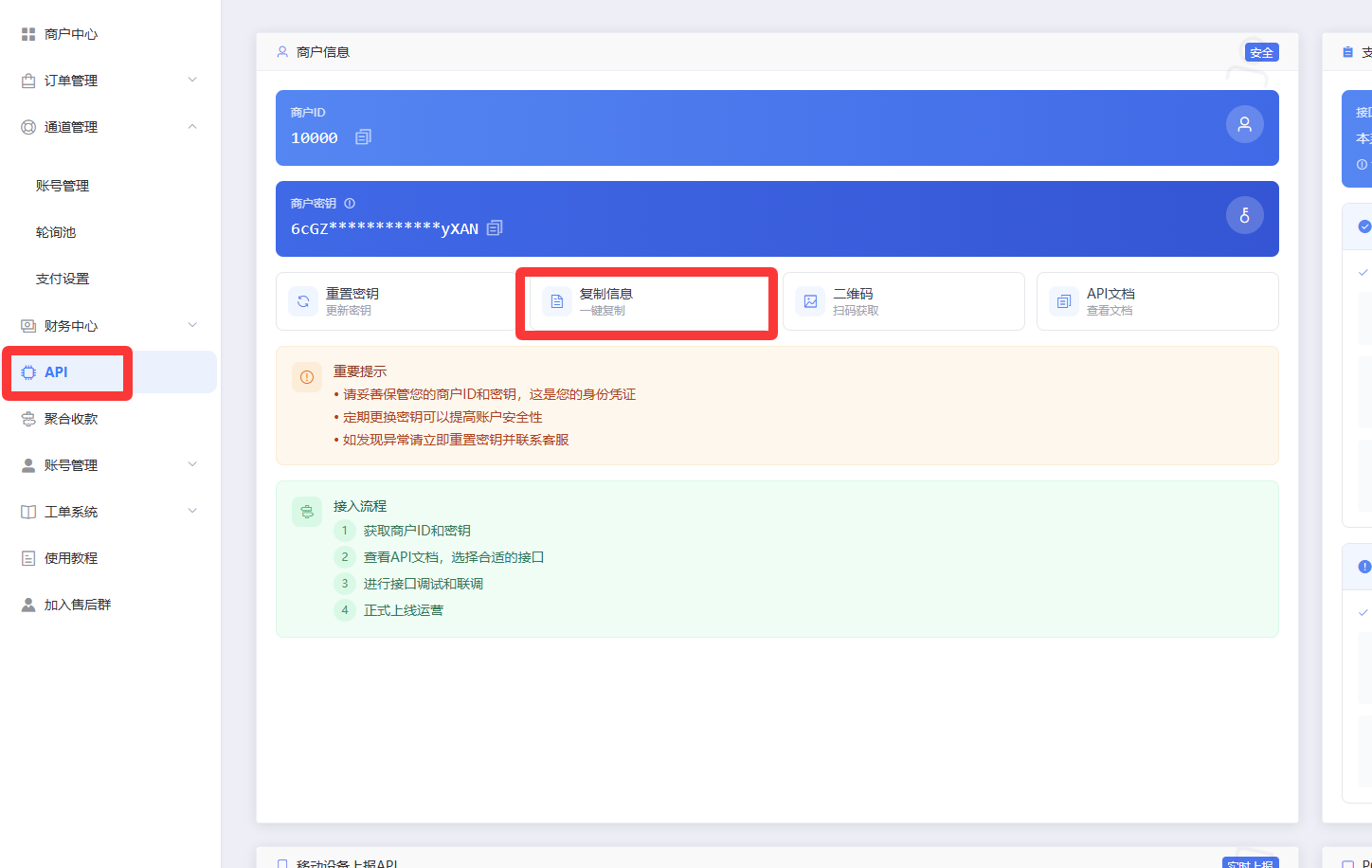Open the 使用教程 tutorial page
Image resolution: width=1372 pixels, height=868 pixels.
(x=71, y=558)
